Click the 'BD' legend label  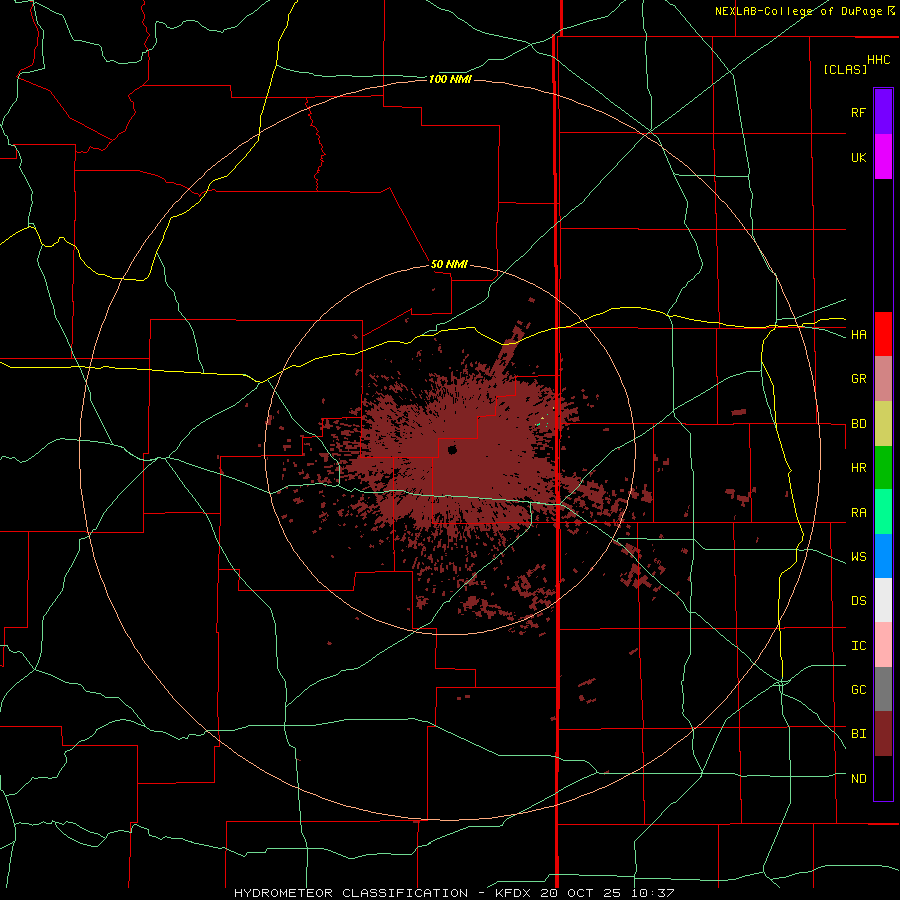pos(858,424)
